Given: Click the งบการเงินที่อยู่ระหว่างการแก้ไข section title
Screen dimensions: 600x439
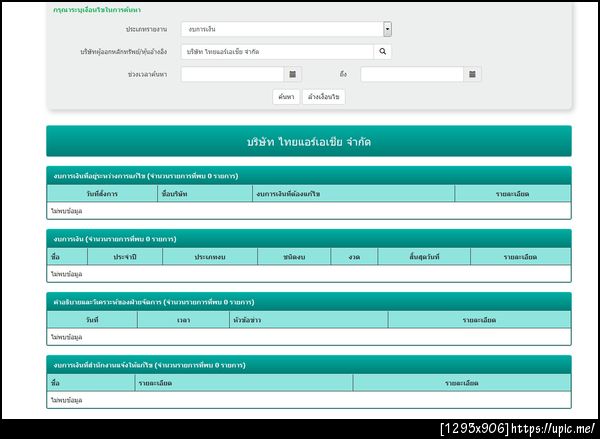Looking at the screenshot, I should tap(146, 176).
